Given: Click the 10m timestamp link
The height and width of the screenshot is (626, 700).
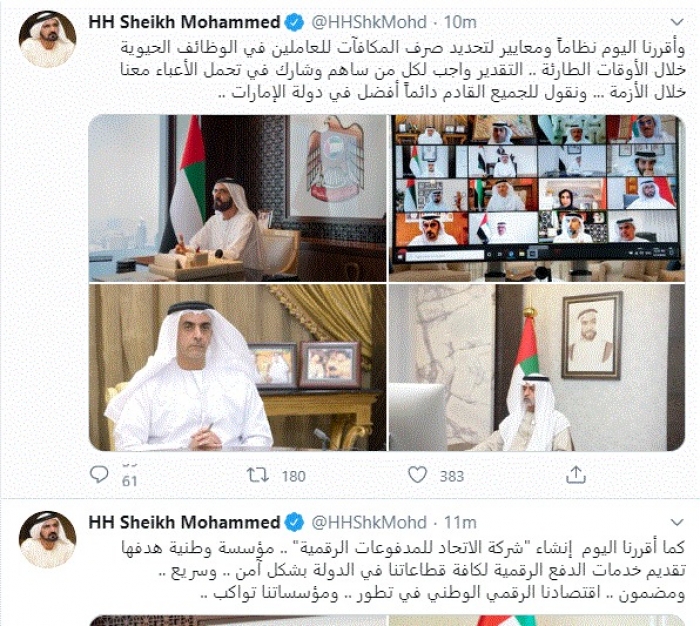Looking at the screenshot, I should [x=460, y=22].
